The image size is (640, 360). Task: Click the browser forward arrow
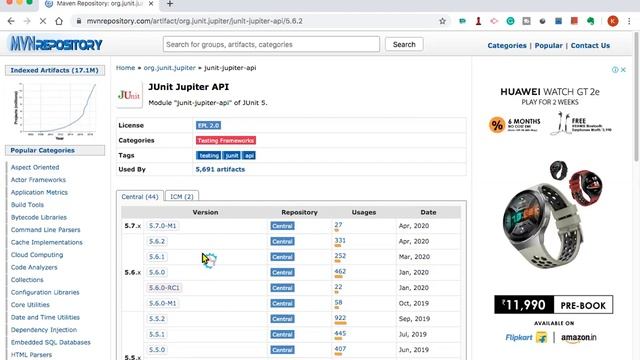pyautogui.click(x=27, y=21)
